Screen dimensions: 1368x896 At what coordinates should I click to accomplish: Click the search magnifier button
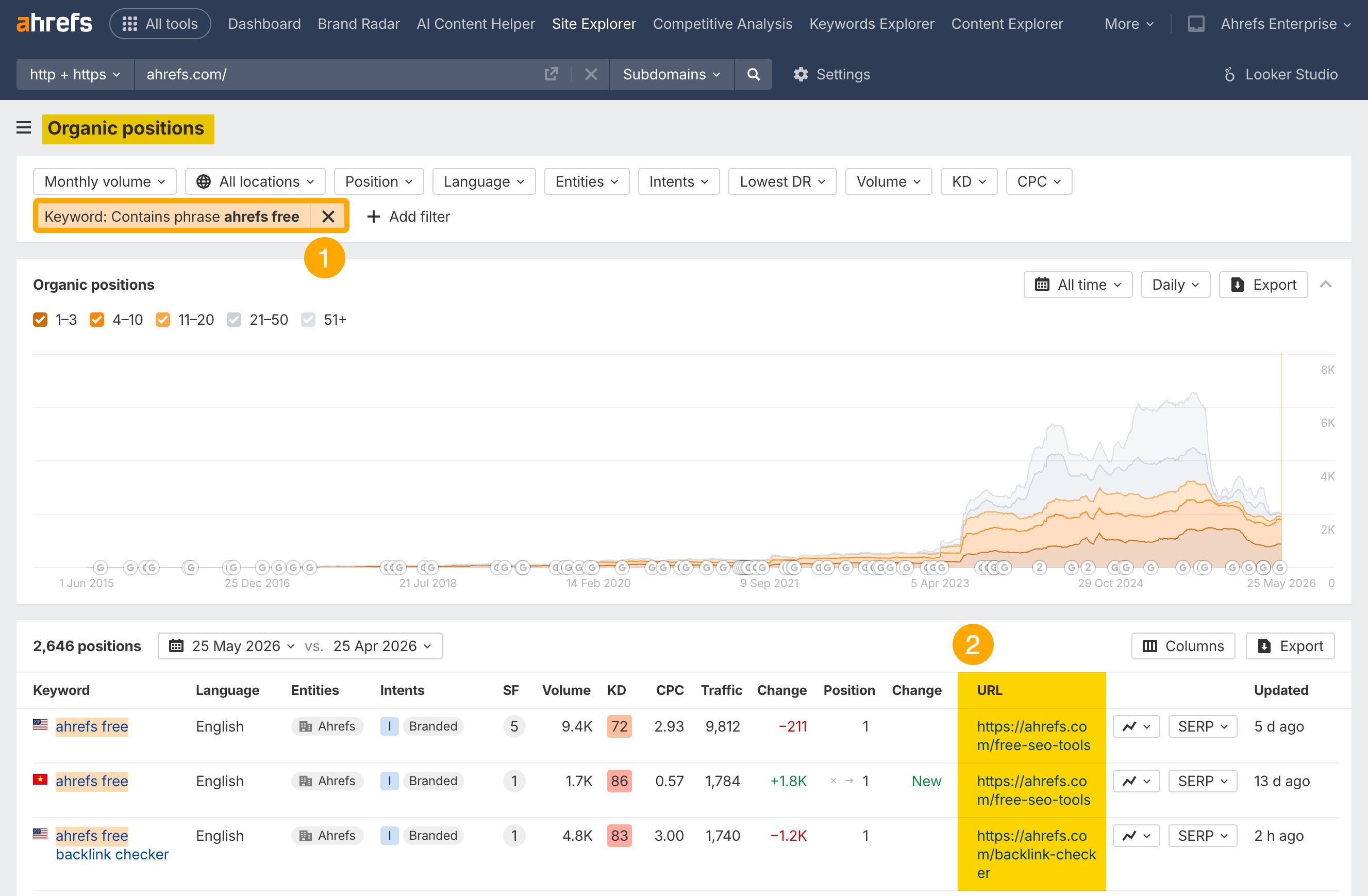pos(753,74)
